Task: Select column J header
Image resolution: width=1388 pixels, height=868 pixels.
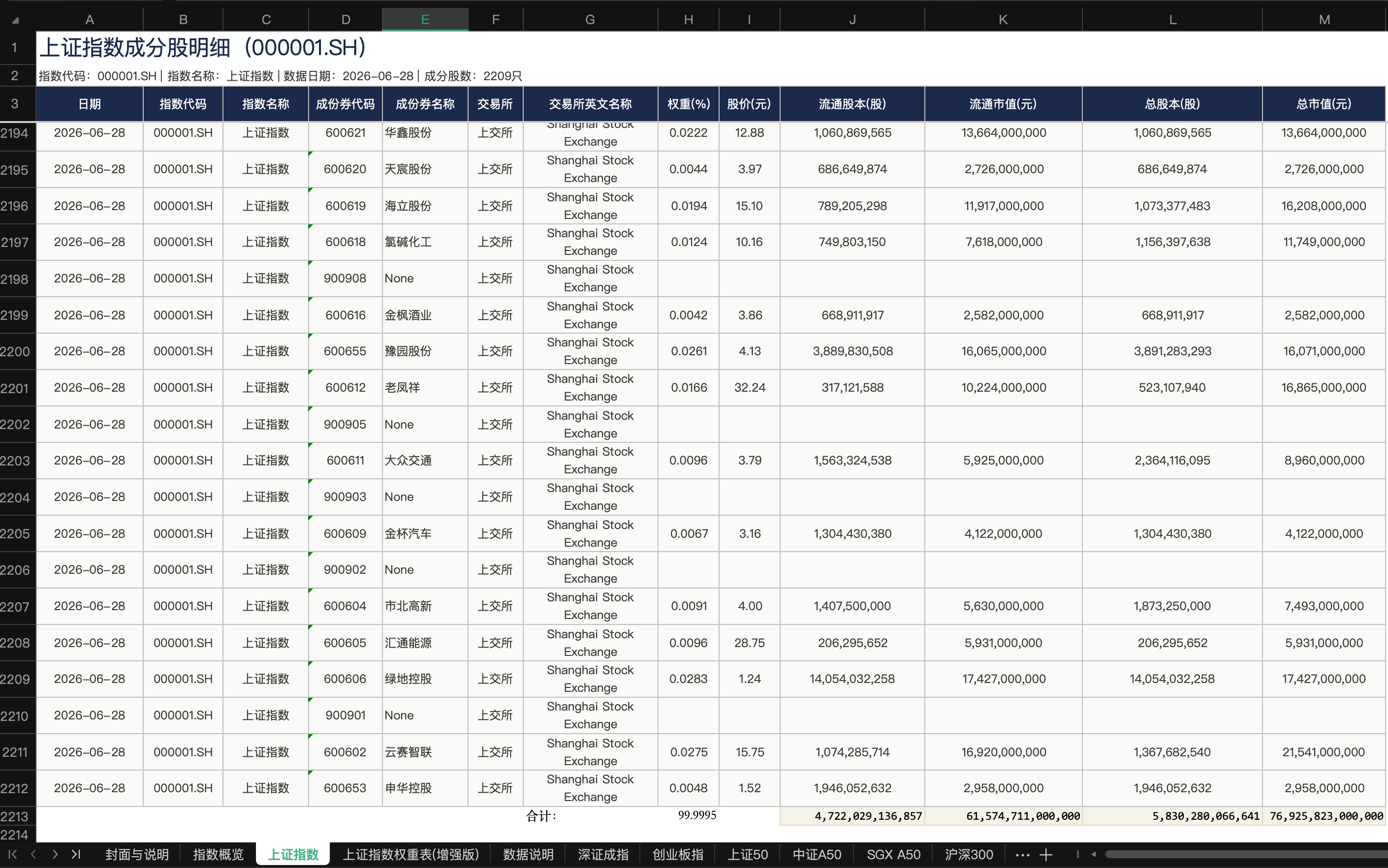Action: click(852, 20)
